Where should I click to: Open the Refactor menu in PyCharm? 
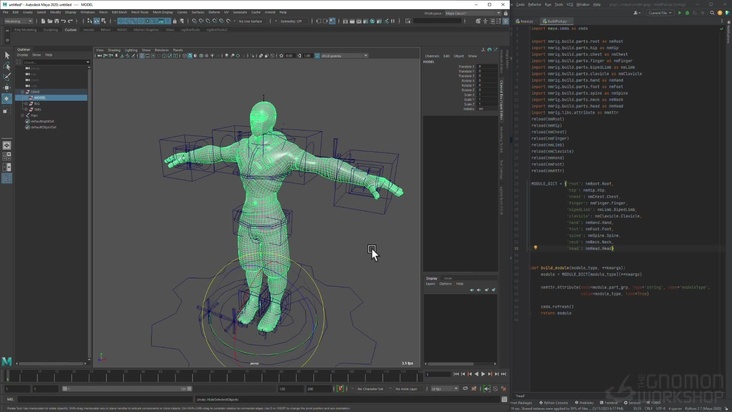[x=535, y=4]
